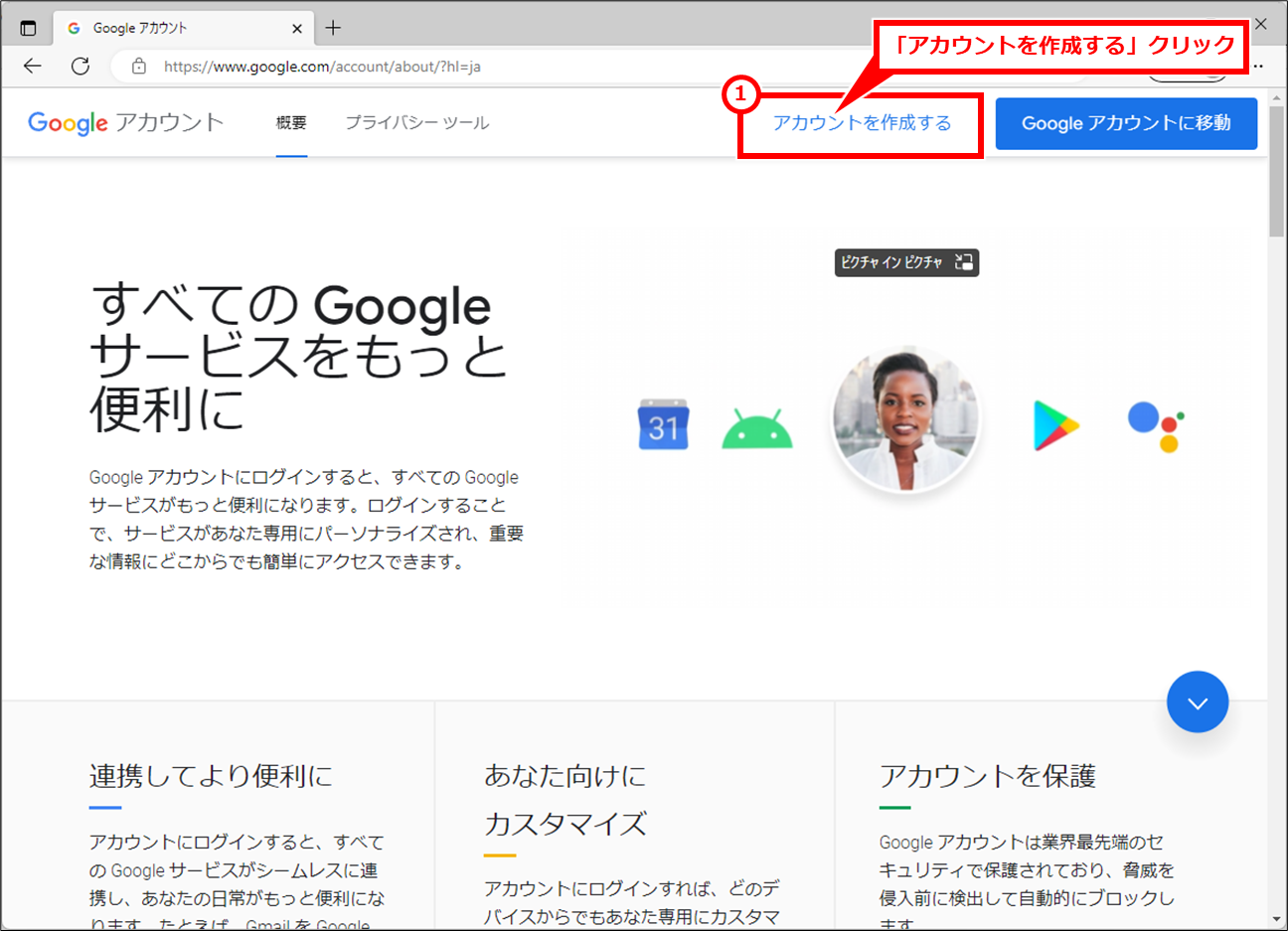Select the 概要 tab
The image size is (1288, 931).
coord(291,123)
